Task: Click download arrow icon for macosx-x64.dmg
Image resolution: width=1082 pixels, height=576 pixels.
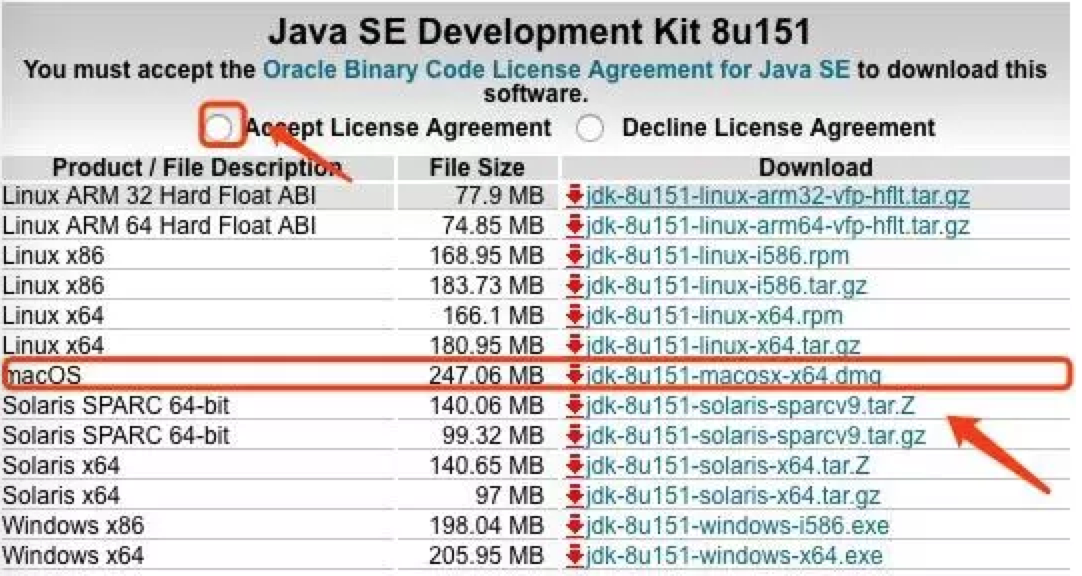Action: coord(575,376)
